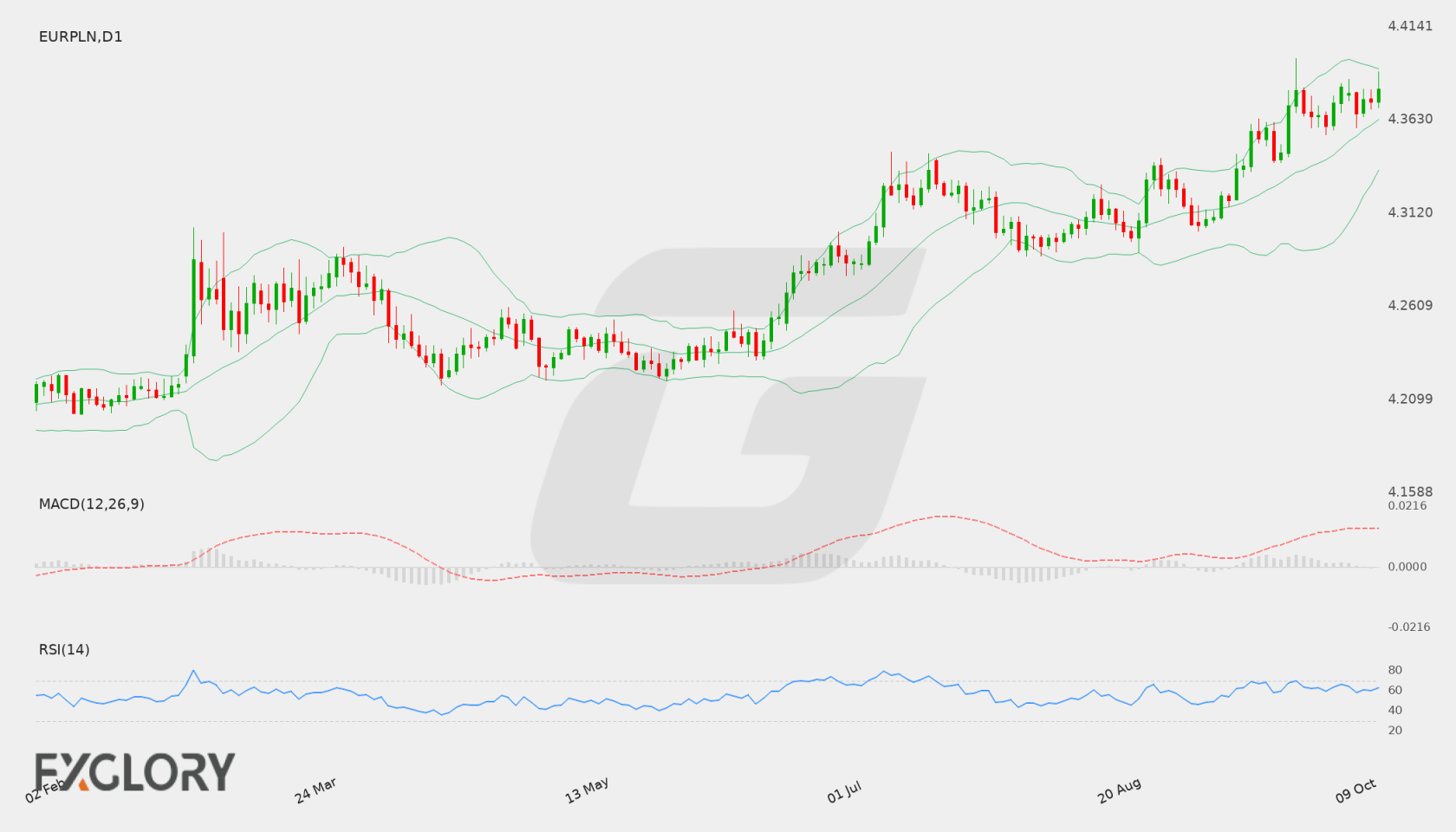Click the 24 Mar date label
1456x832 pixels.
point(315,790)
